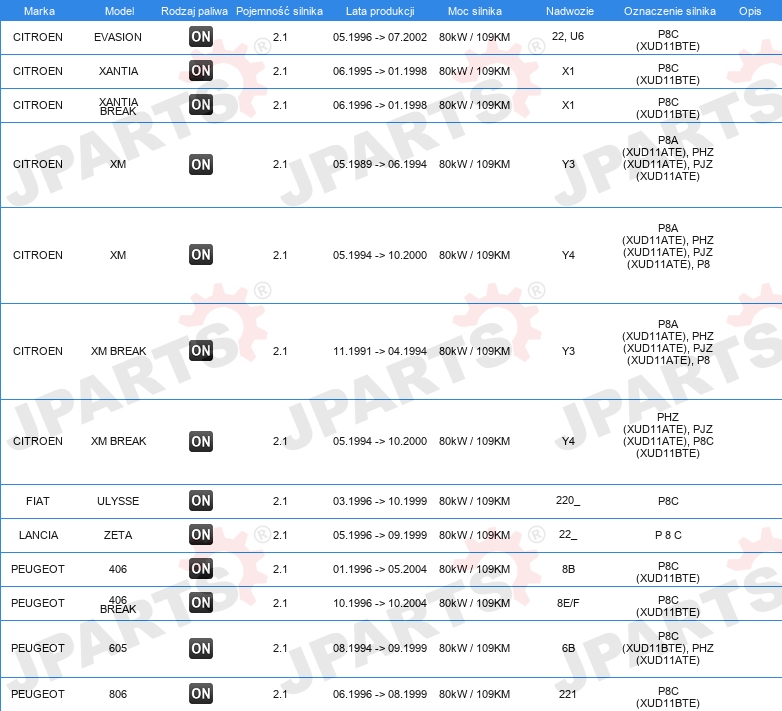Image resolution: width=782 pixels, height=711 pixels.
Task: Select the ON icon for Peugeot 605
Action: 200,648
